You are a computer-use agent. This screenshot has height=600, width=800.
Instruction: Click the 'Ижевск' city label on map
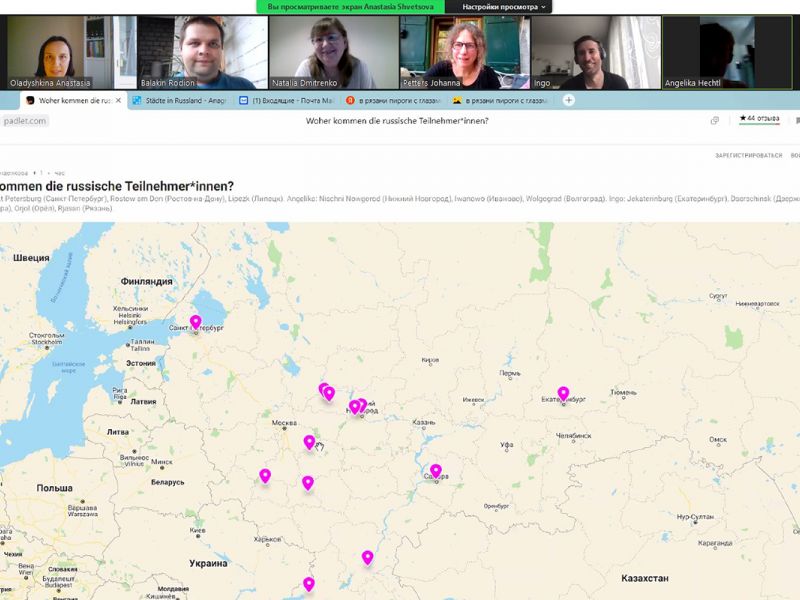[473, 399]
